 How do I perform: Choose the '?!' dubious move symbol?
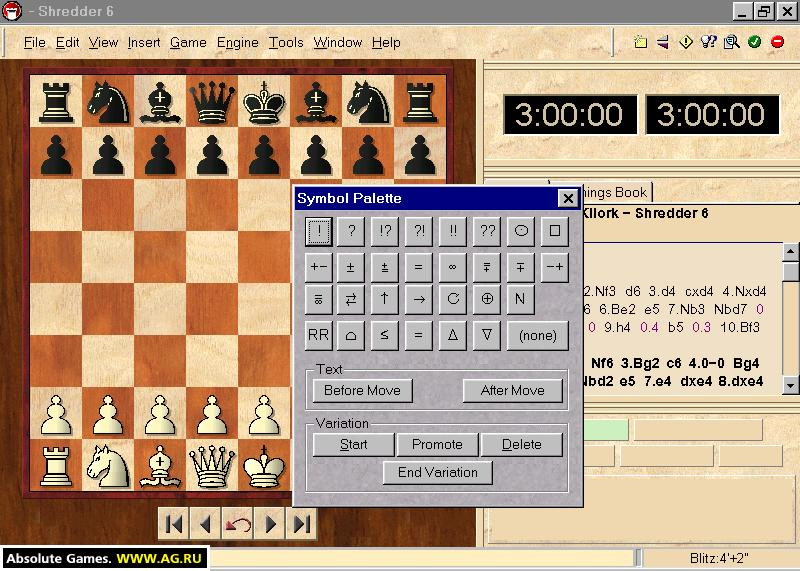pos(419,231)
